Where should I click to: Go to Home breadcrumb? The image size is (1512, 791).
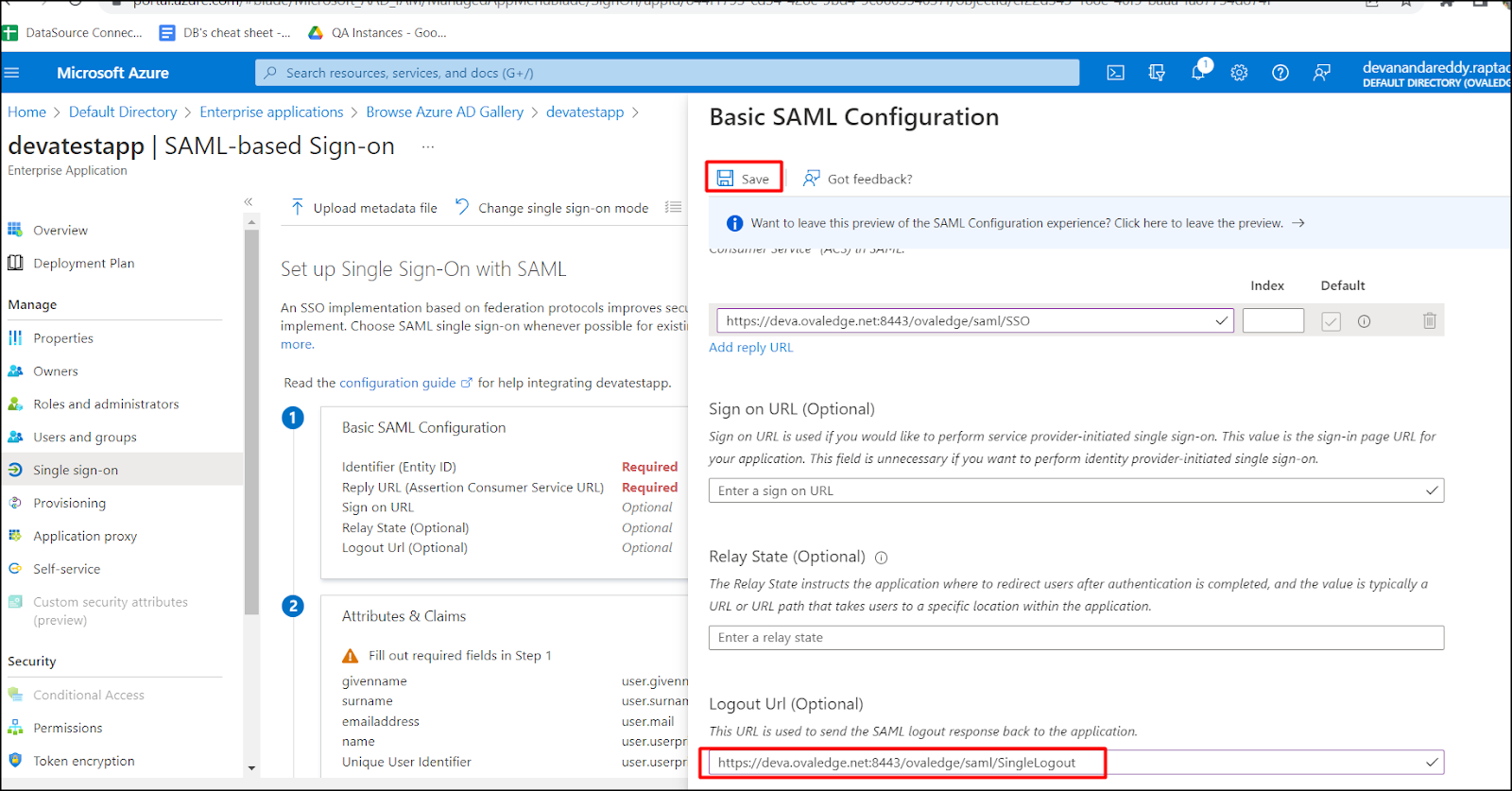(26, 112)
